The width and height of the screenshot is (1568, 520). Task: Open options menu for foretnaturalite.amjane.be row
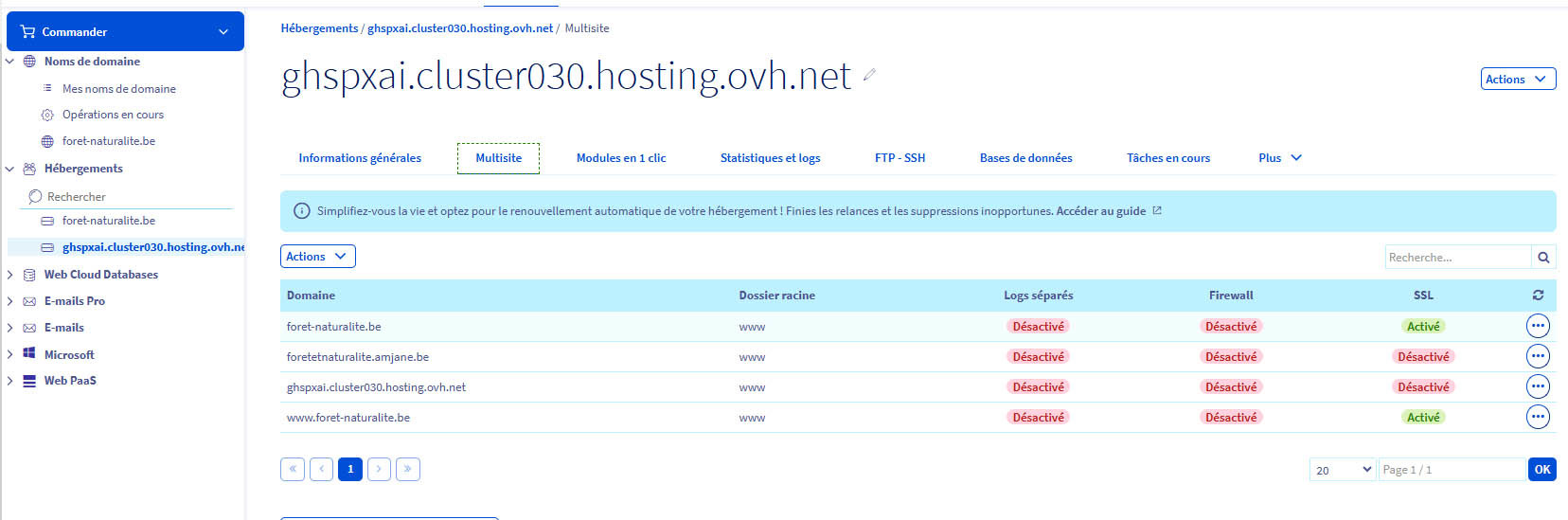click(x=1538, y=356)
